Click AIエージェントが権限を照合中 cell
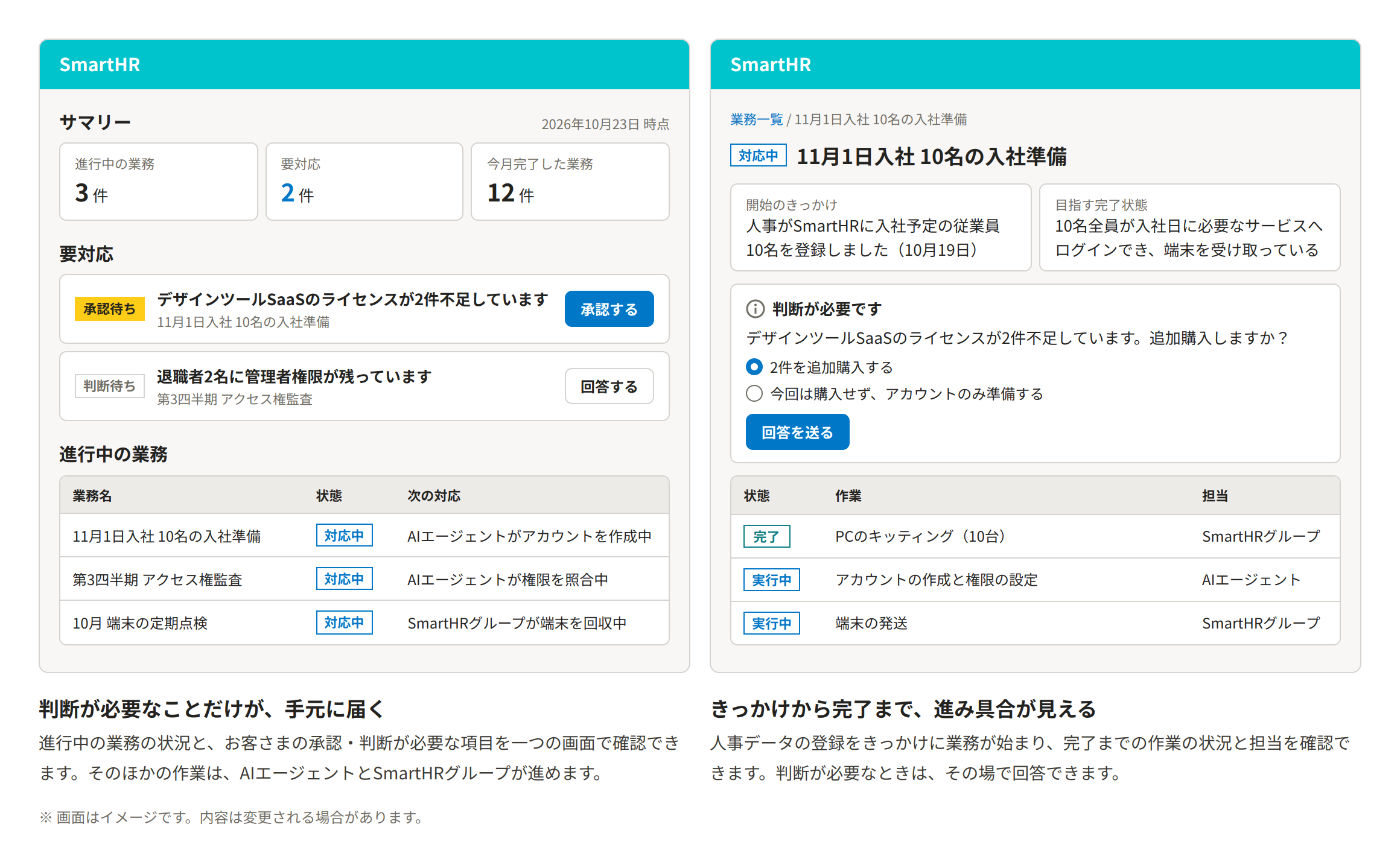 click(x=507, y=579)
